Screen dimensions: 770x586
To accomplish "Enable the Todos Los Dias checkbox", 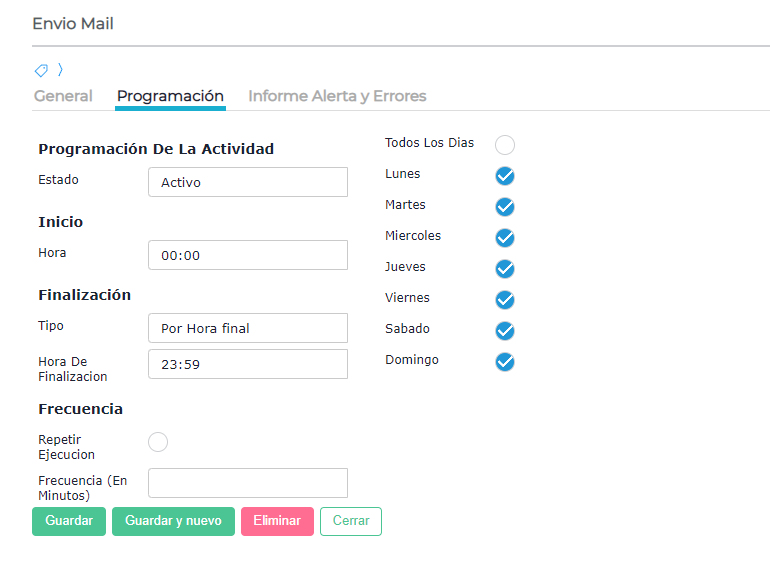I will tap(505, 145).
